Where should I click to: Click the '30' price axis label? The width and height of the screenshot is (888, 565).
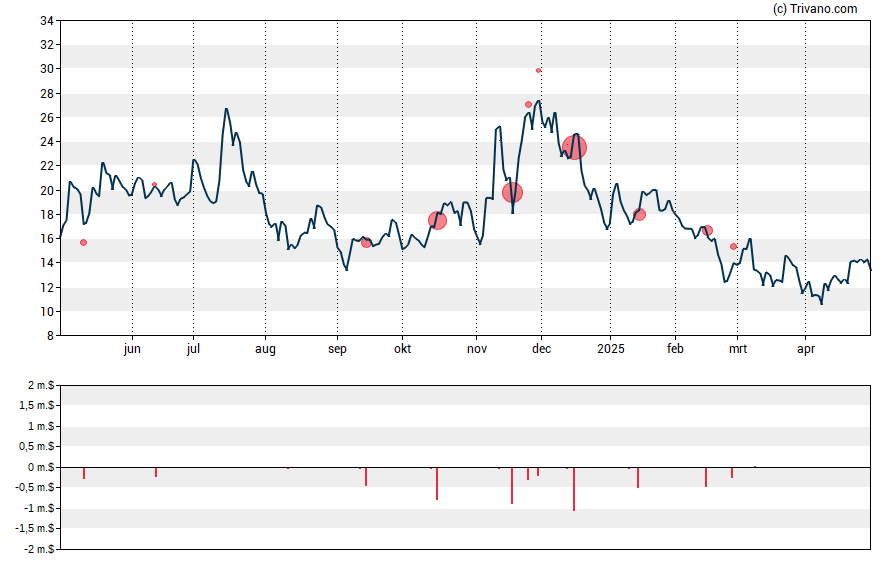[47, 69]
